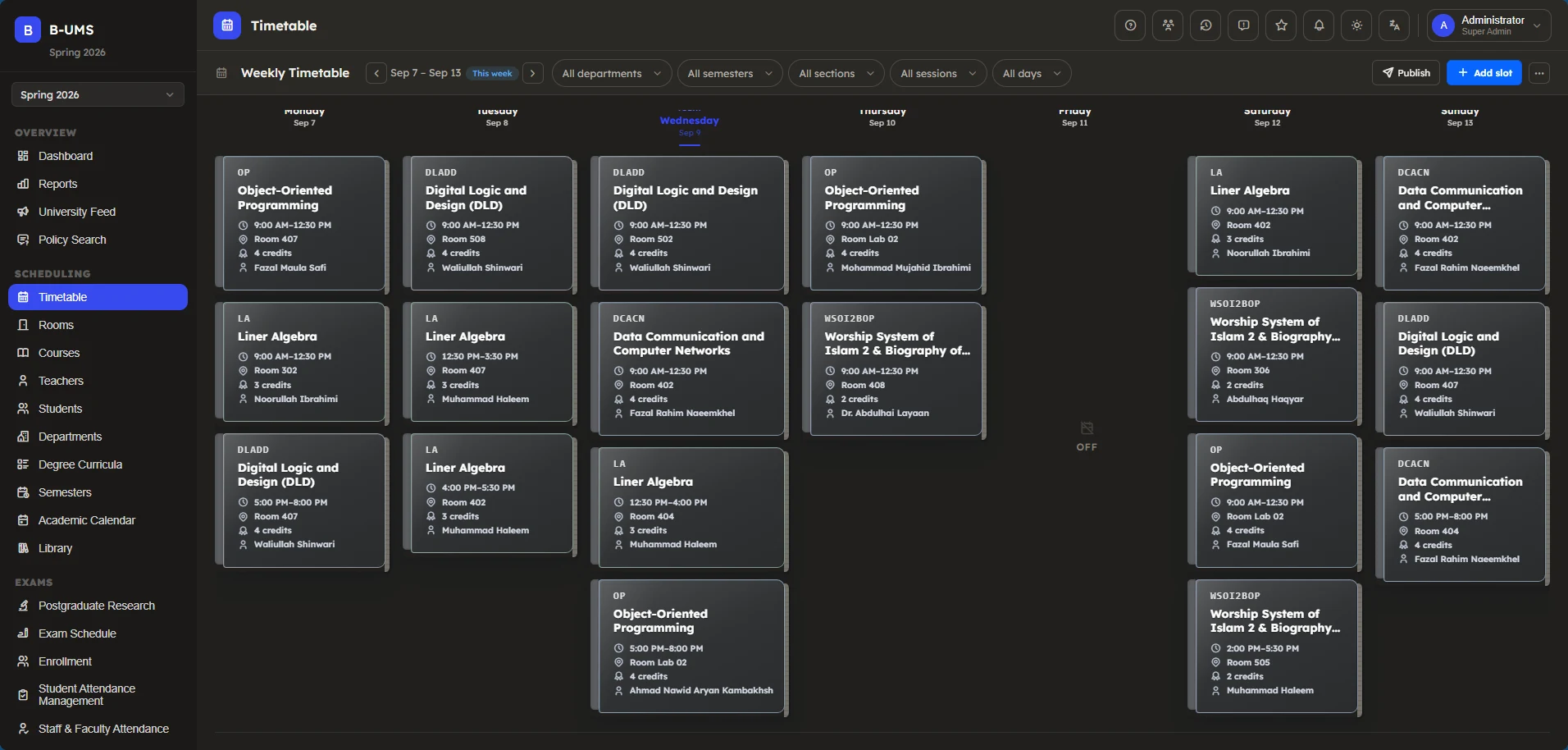Viewport: 1568px width, 750px height.
Task: Open the feedback message icon
Action: [1243, 25]
